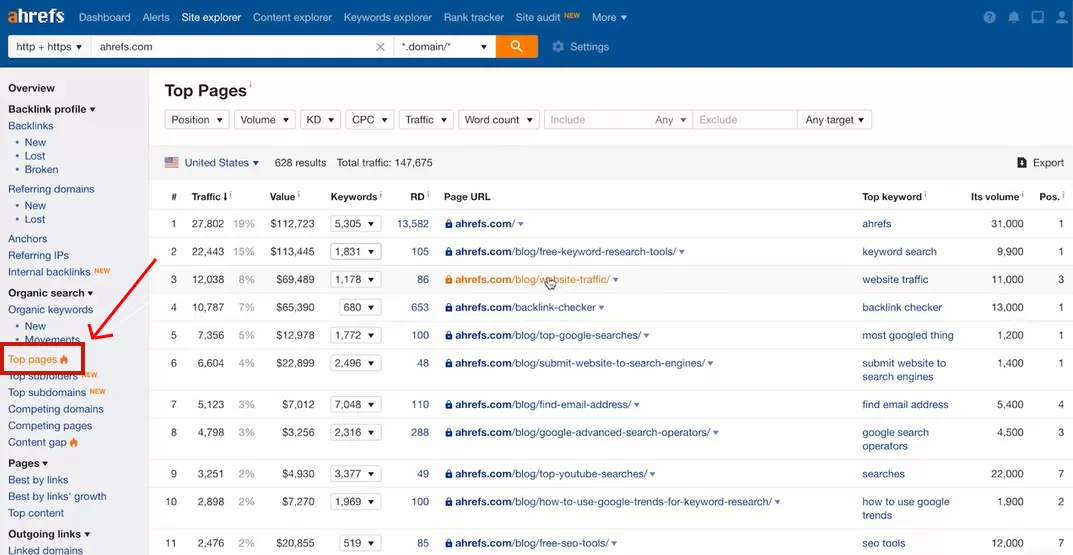Open the *.domain/* mode dropdown
Viewport: 1073px width, 555px height.
click(x=445, y=47)
